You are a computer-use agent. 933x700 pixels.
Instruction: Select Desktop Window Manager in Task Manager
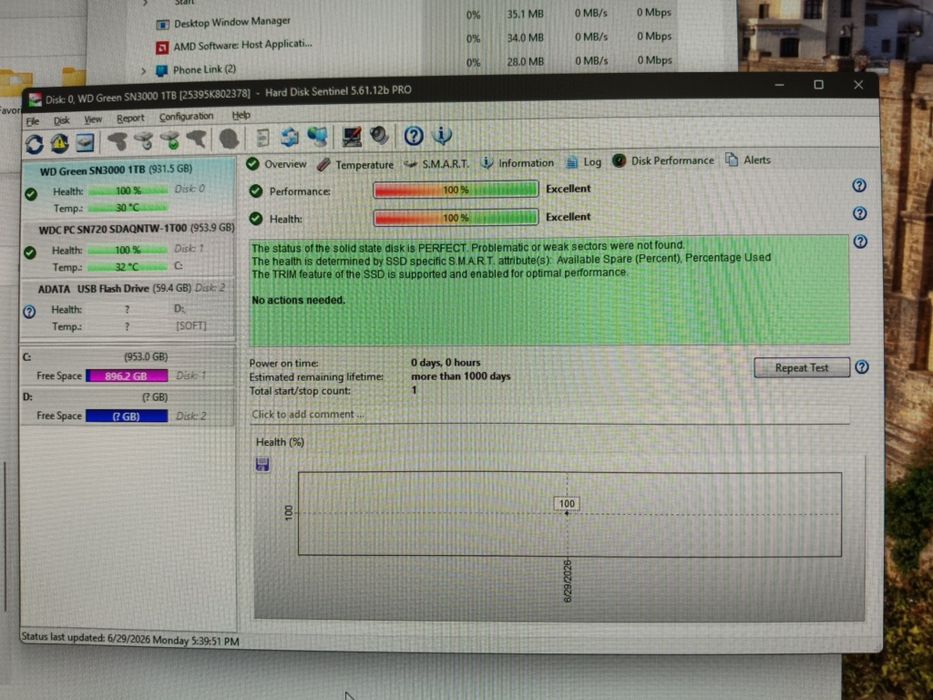click(x=232, y=22)
